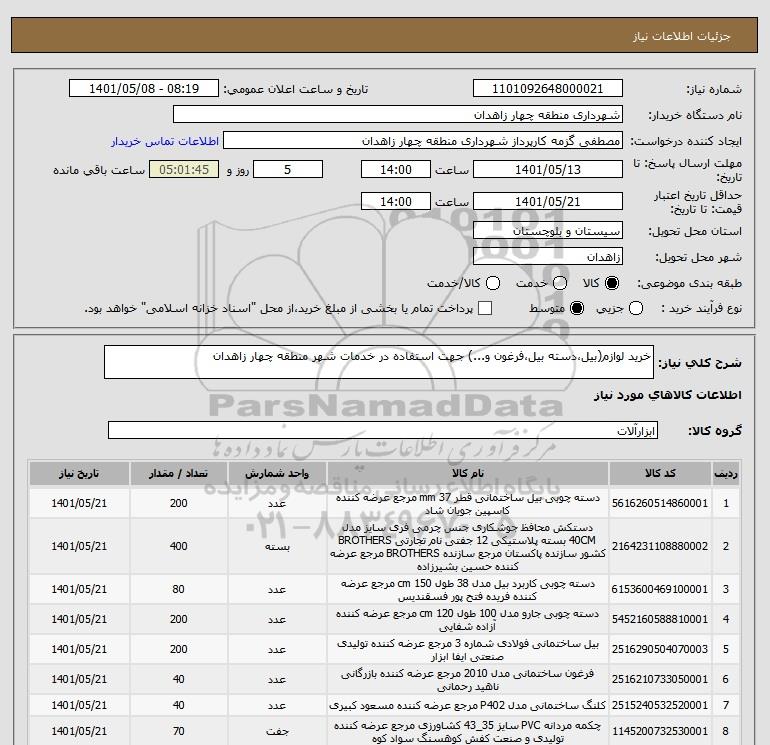Click the countdown timer 05:01:45
Screen dimensions: 770x745
tap(184, 170)
